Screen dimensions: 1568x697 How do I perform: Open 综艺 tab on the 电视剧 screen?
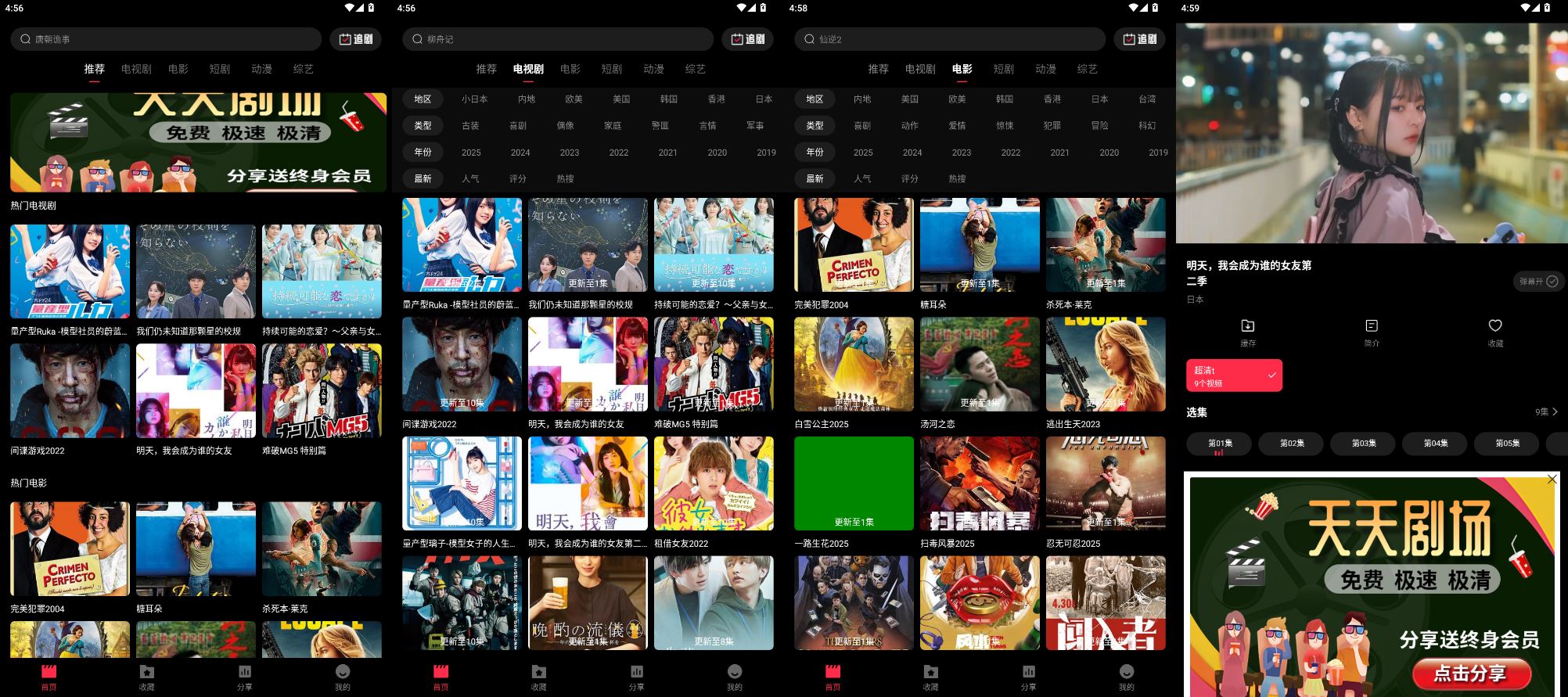[x=696, y=69]
